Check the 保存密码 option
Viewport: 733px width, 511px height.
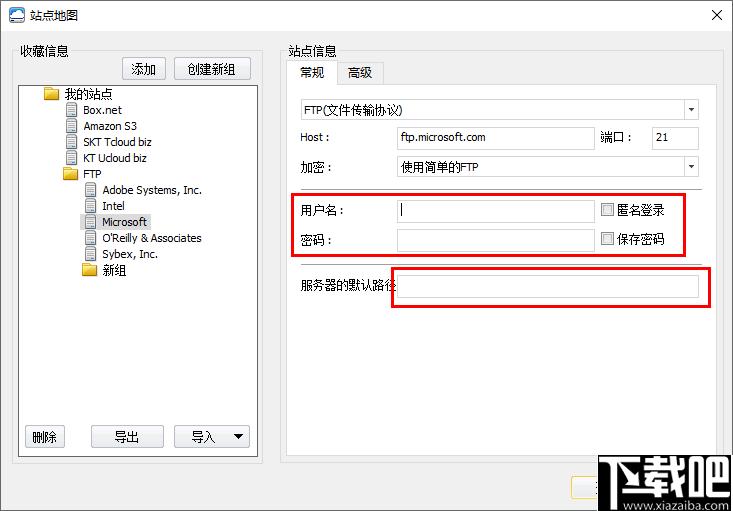607,239
